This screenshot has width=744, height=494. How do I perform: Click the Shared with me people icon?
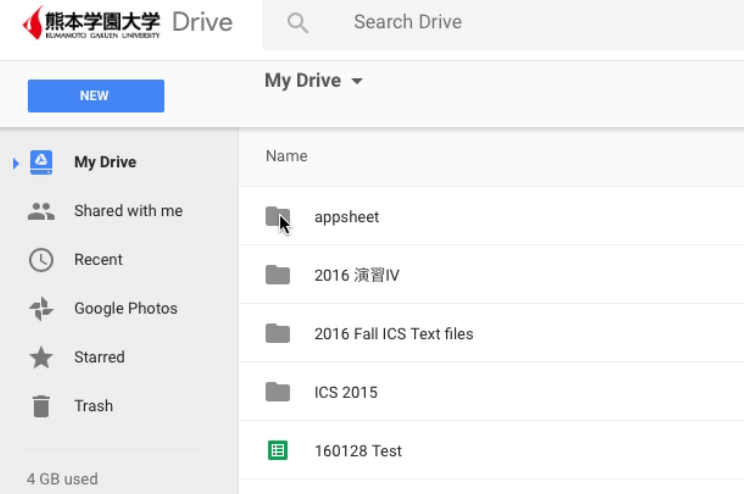pyautogui.click(x=41, y=211)
